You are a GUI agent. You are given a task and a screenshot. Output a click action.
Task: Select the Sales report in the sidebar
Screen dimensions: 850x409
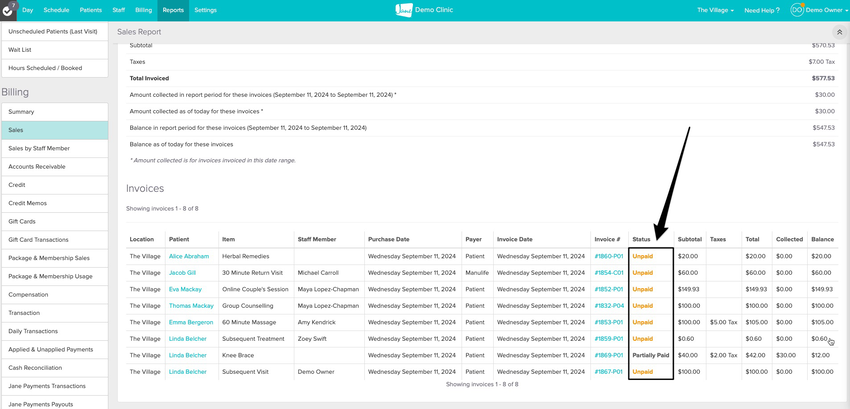54,130
